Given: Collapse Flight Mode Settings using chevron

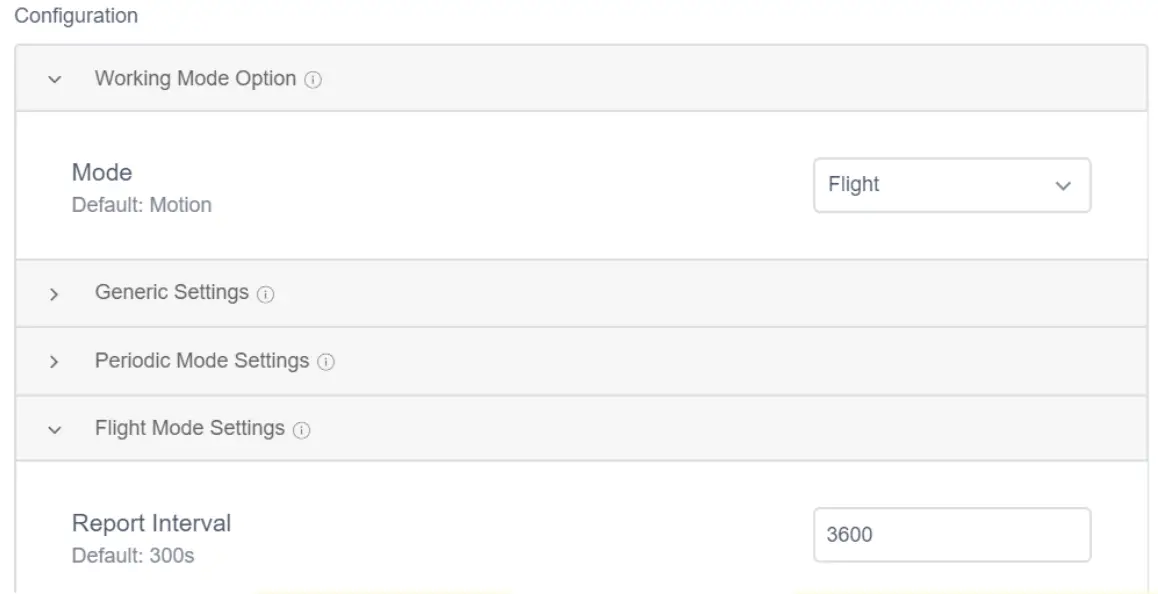Looking at the screenshot, I should click(54, 430).
